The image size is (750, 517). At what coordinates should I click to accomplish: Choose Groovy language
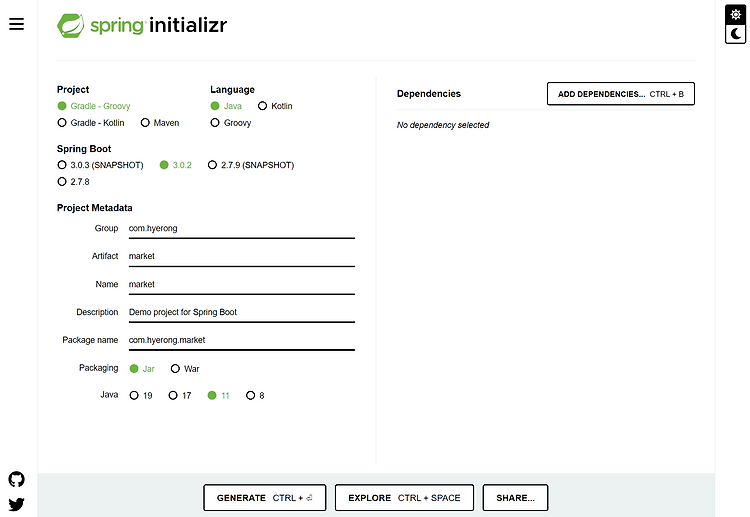coord(231,123)
